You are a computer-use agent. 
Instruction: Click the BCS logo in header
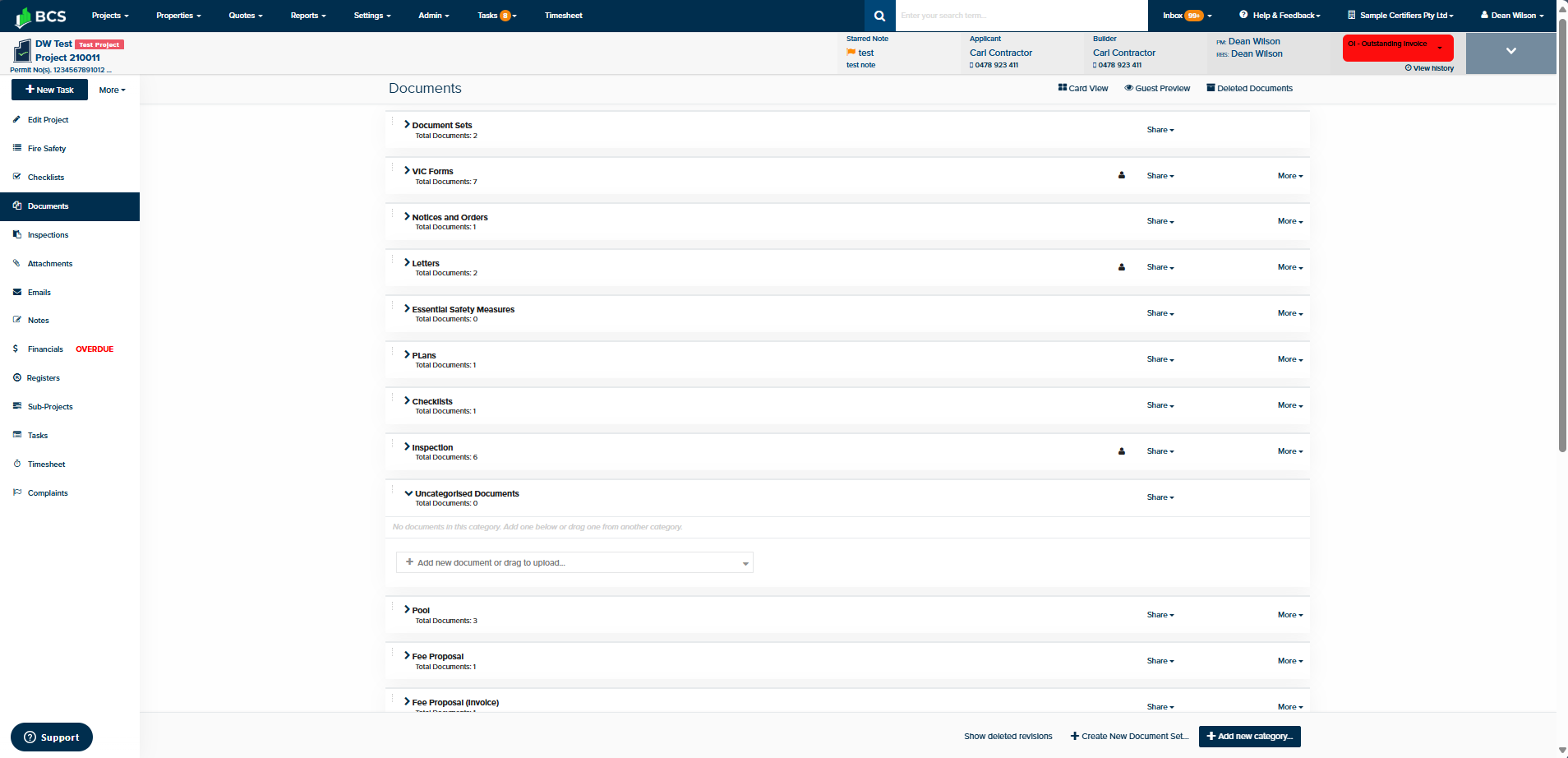coord(40,16)
